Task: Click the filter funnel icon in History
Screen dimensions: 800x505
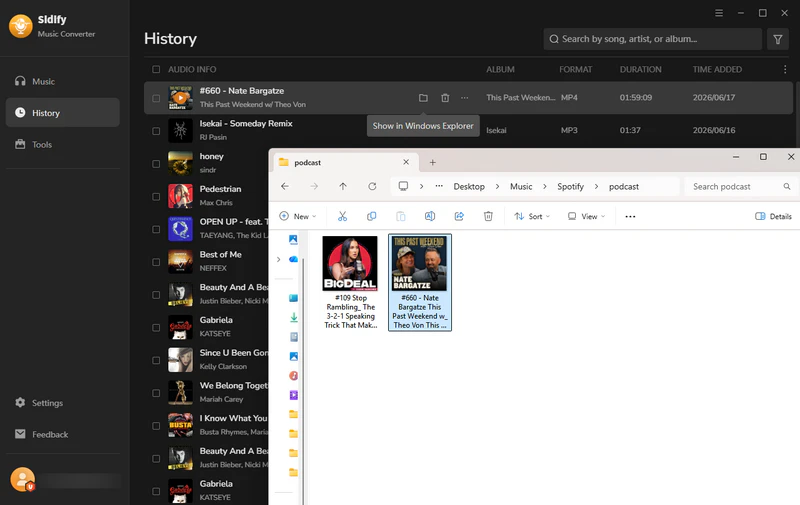Action: coord(778,39)
